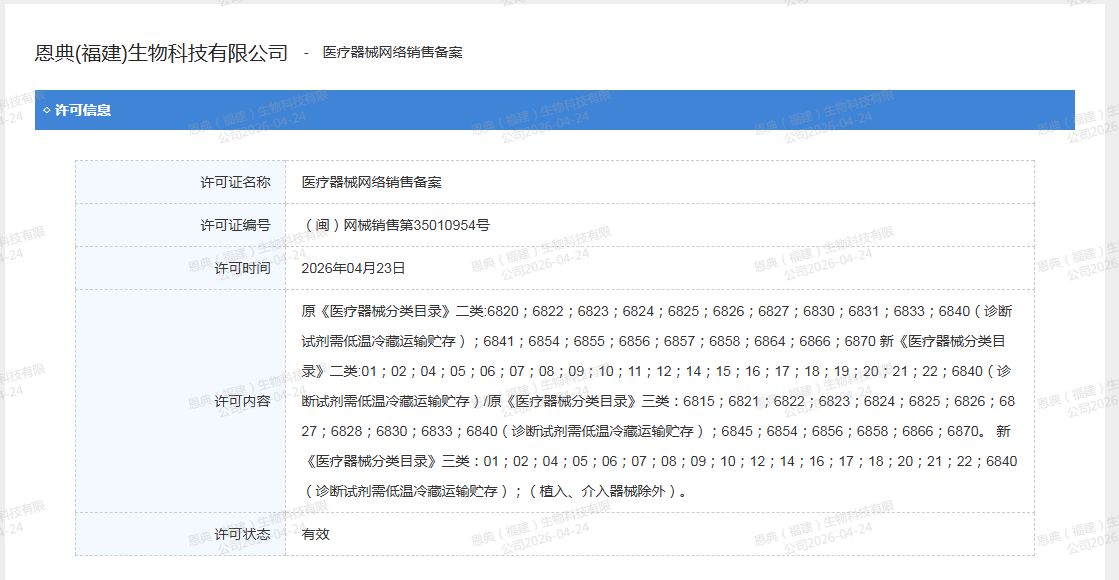Click the code 6815 in the 三类 list
Screen dimensions: 1119x580
699,401
